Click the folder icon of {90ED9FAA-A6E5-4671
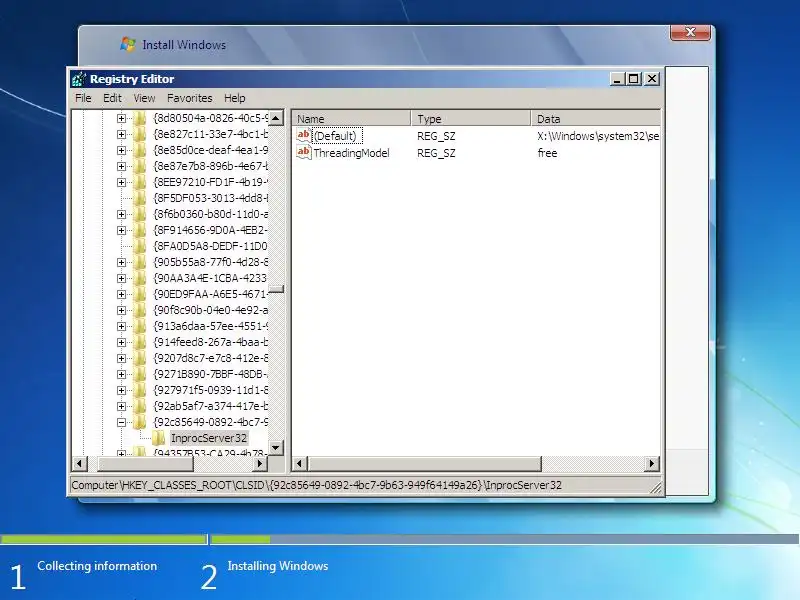The image size is (800, 600). [140, 294]
